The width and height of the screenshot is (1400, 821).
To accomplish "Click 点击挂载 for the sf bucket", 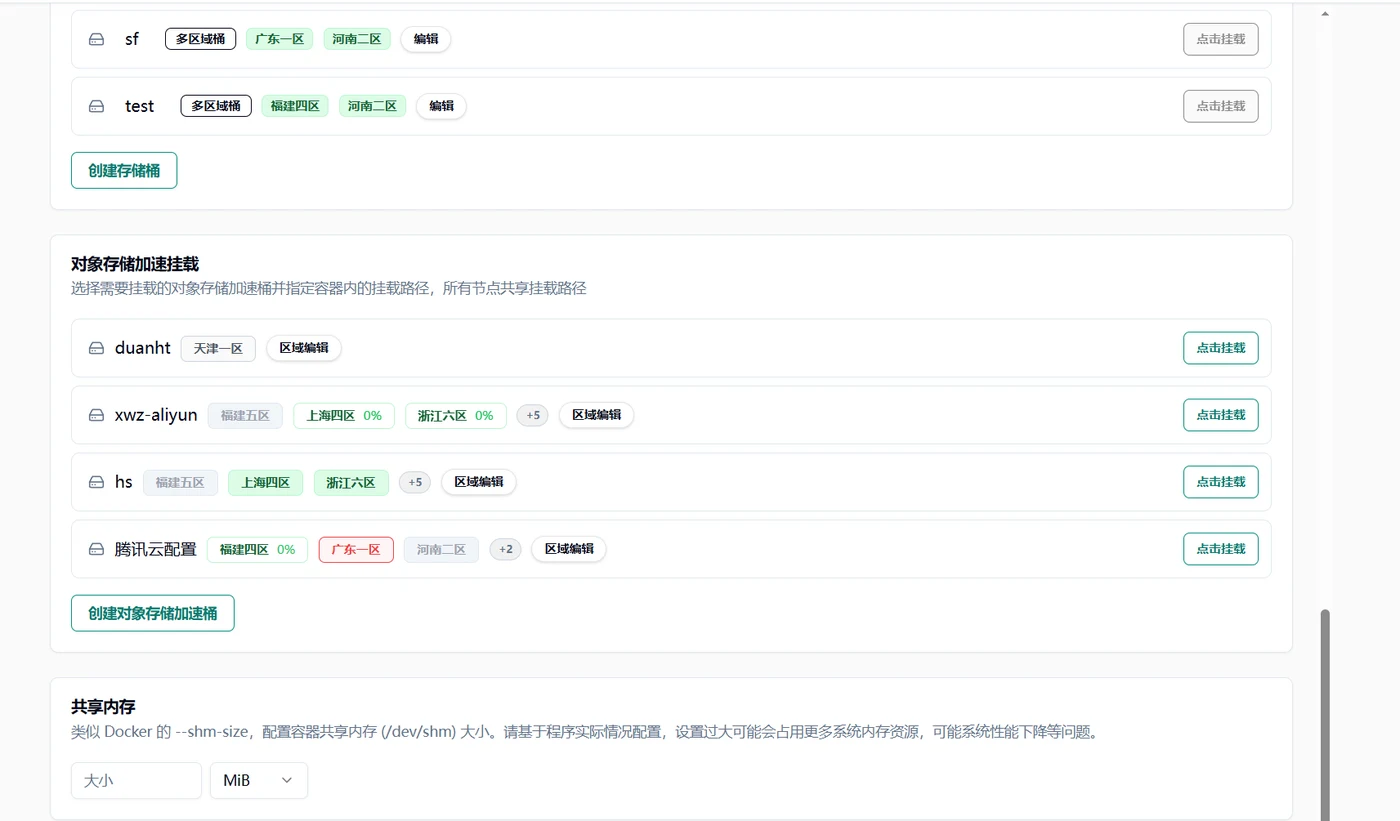I will tap(1221, 39).
